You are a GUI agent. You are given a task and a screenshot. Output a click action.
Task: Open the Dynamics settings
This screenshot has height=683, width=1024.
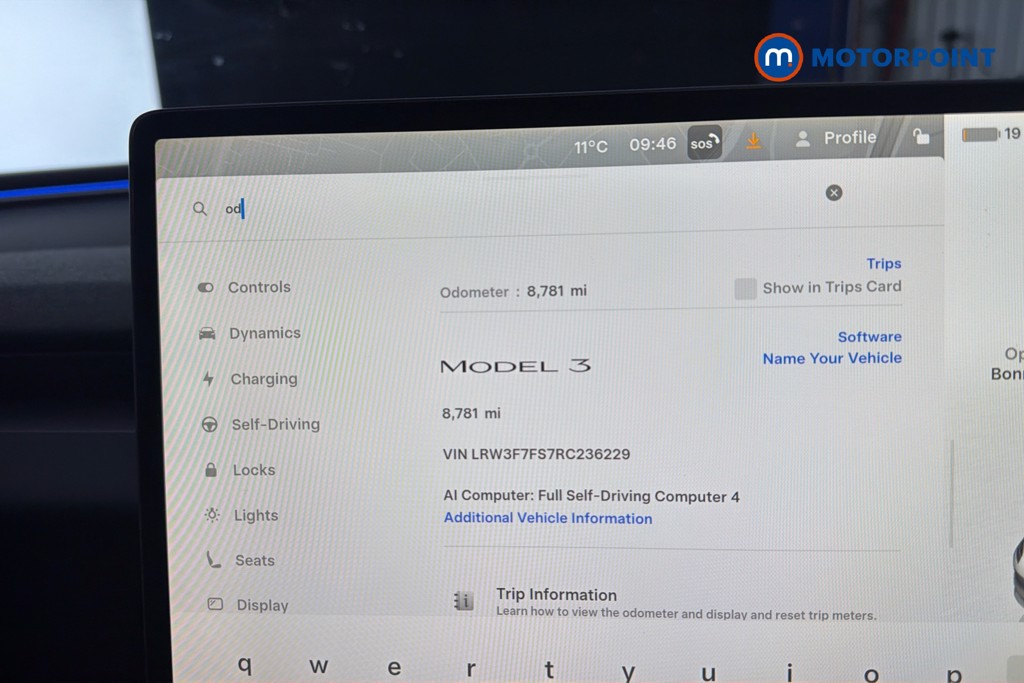tap(264, 333)
